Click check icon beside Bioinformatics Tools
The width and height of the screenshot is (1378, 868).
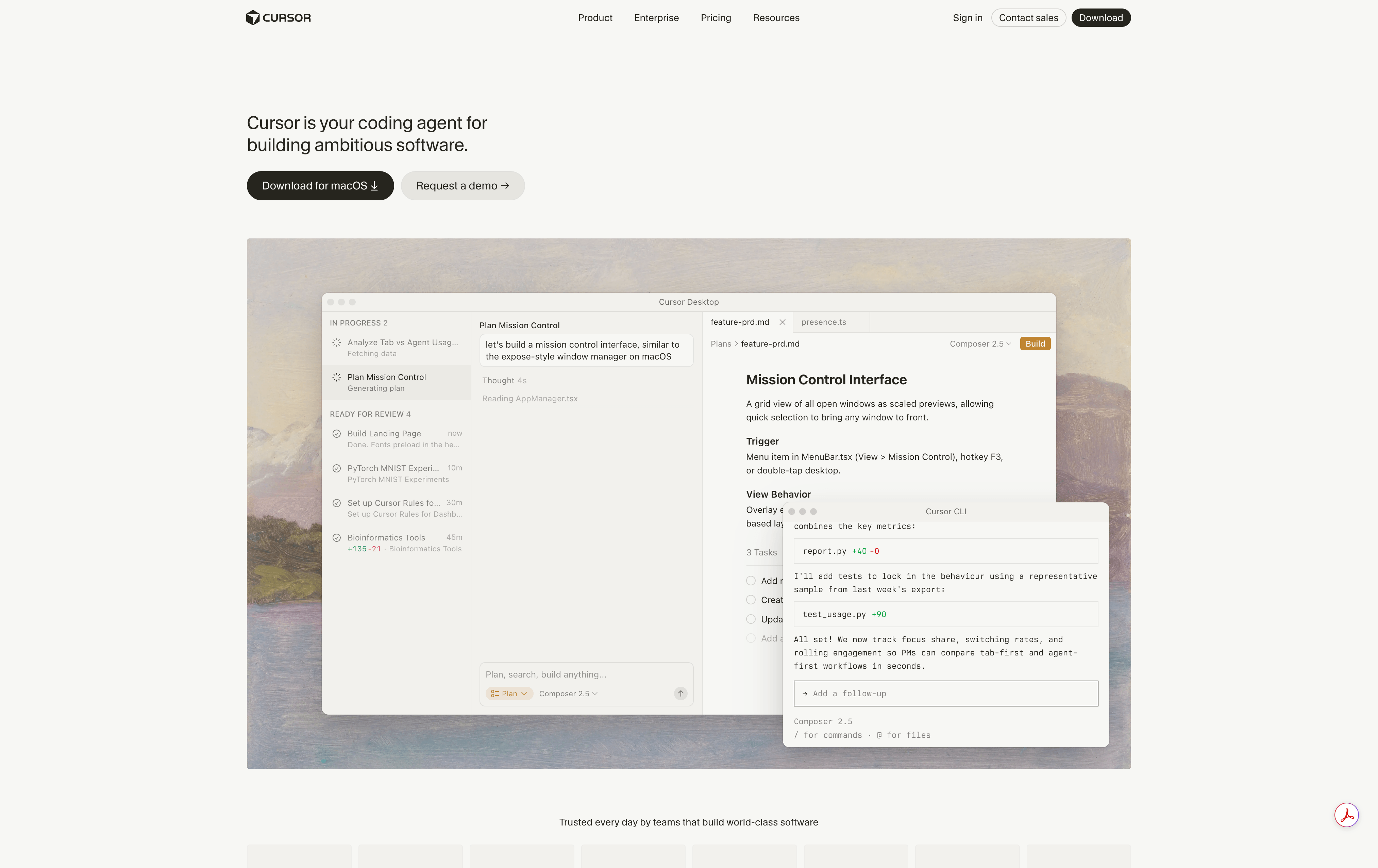pyautogui.click(x=336, y=538)
